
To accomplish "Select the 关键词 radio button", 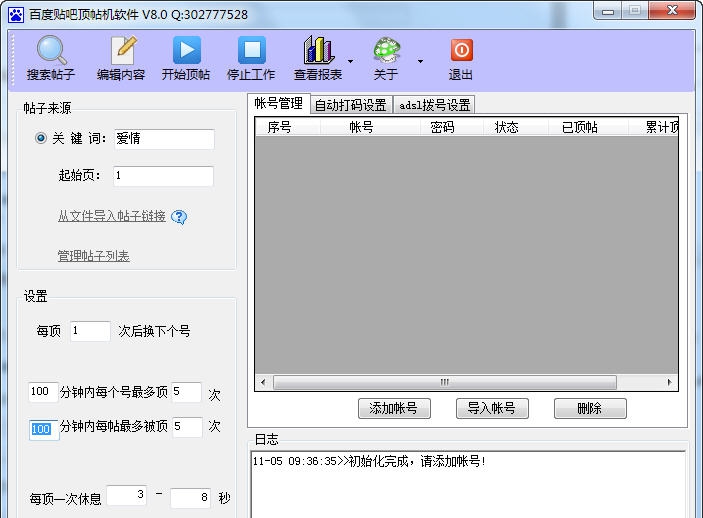I will coord(41,139).
